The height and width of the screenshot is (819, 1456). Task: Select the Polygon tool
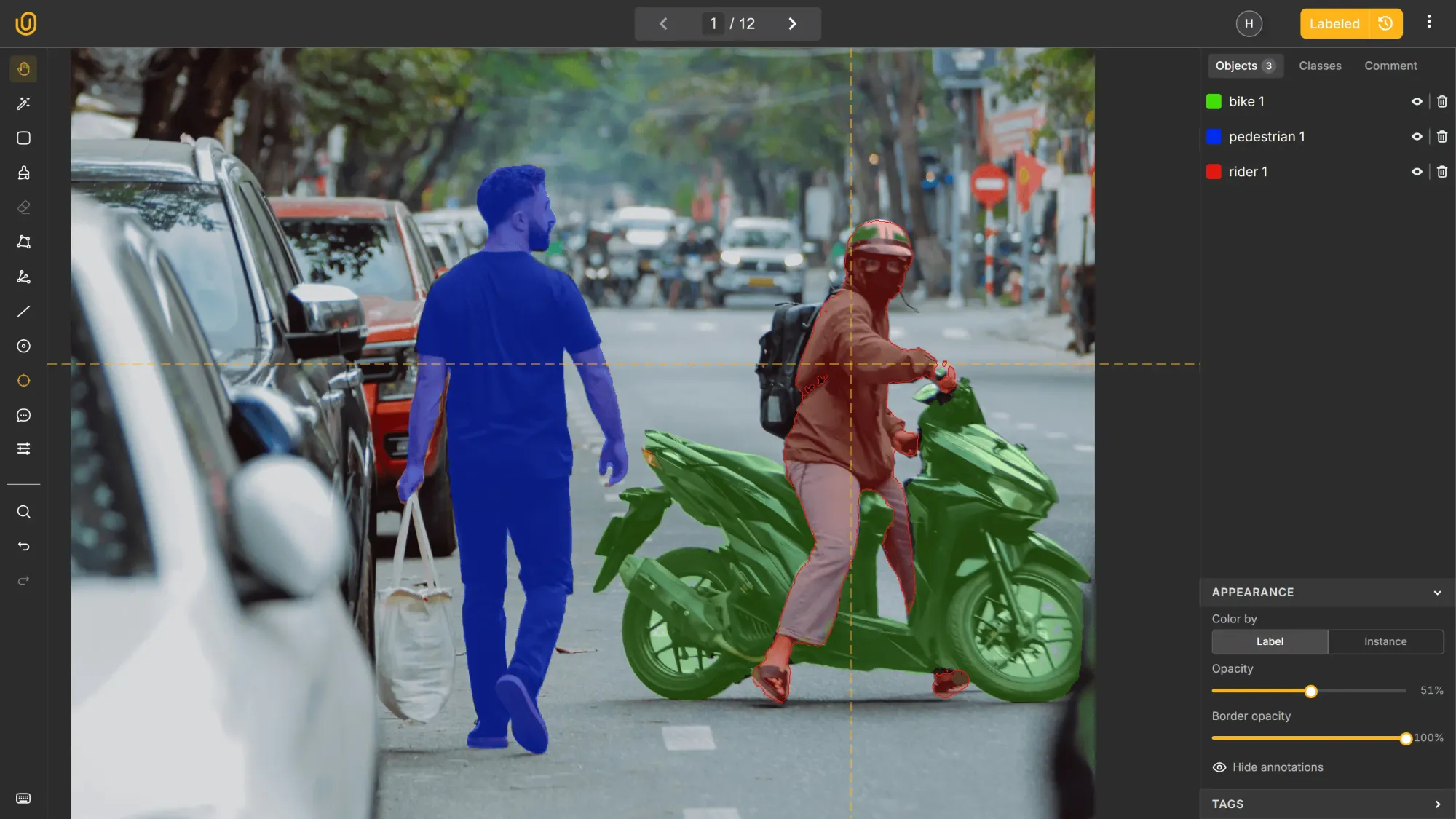23,242
